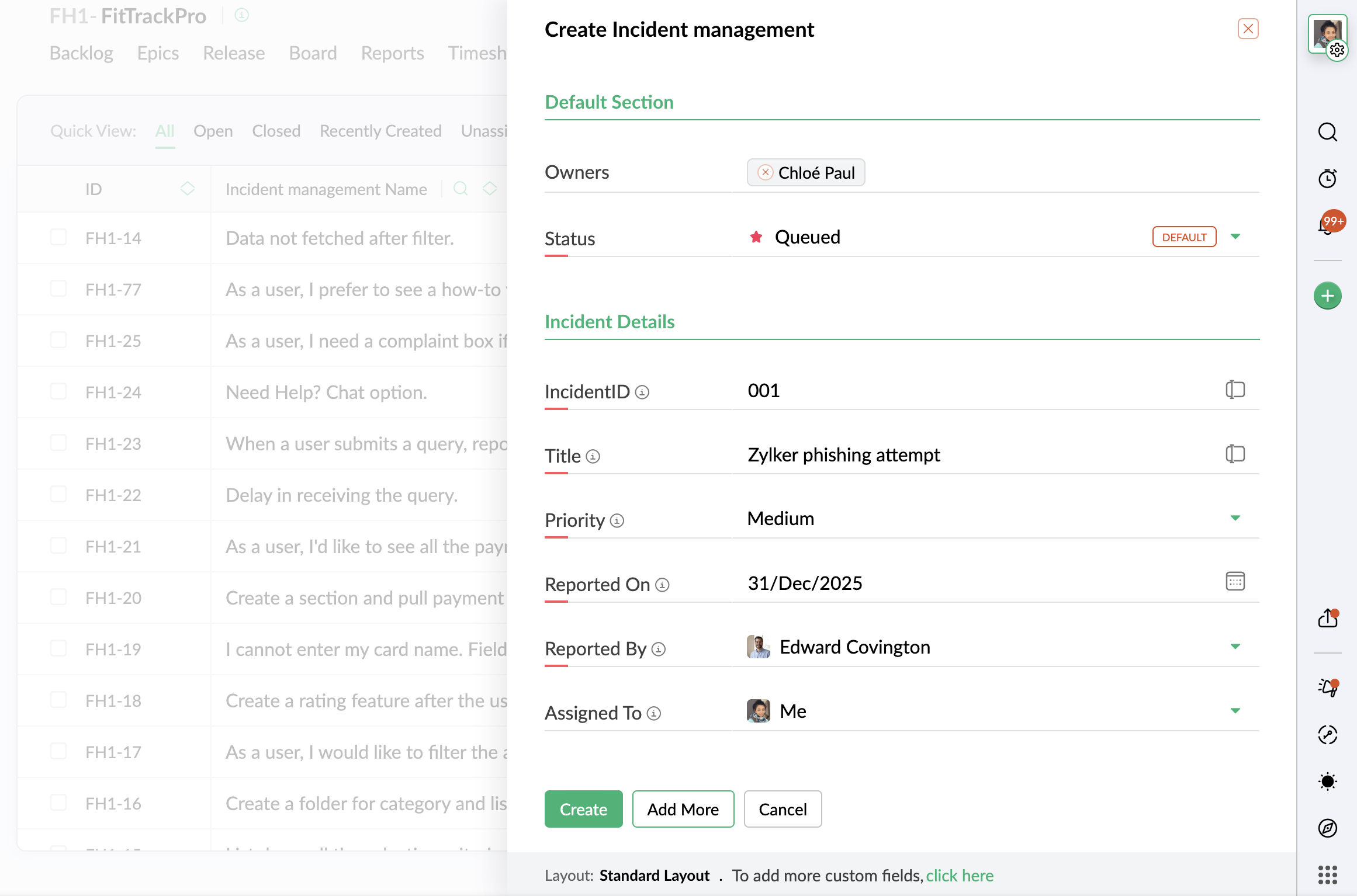The width and height of the screenshot is (1357, 896).
Task: Switch to the Board tab
Action: pos(313,53)
